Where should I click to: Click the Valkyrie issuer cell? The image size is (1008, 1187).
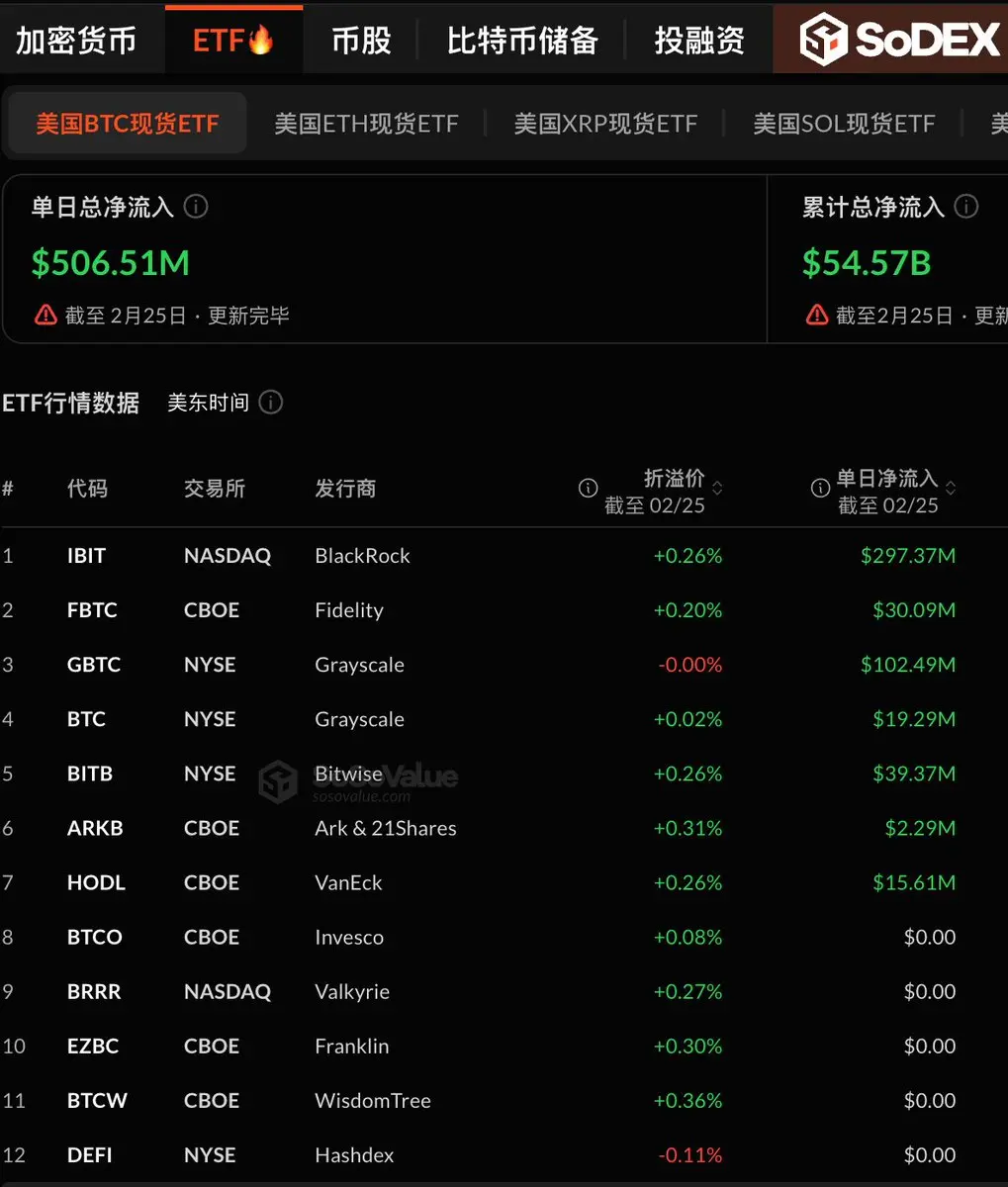[352, 991]
